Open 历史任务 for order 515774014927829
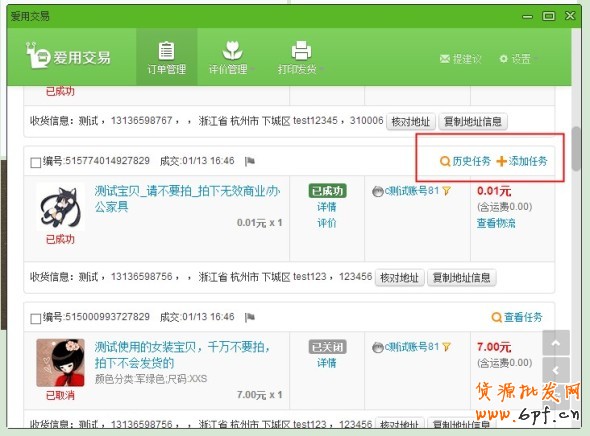This screenshot has width=590, height=436. click(465, 161)
